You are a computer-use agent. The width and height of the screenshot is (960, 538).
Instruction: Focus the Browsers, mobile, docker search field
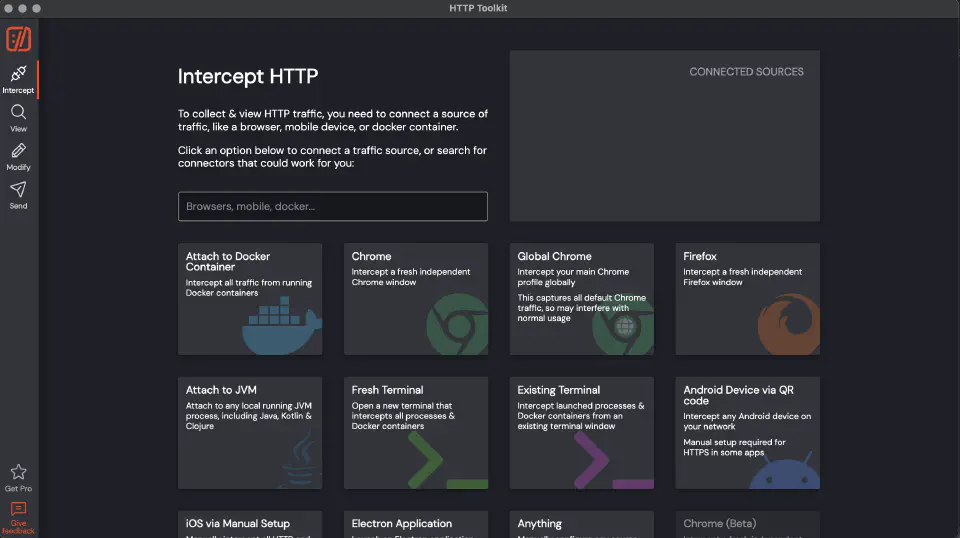pos(332,206)
